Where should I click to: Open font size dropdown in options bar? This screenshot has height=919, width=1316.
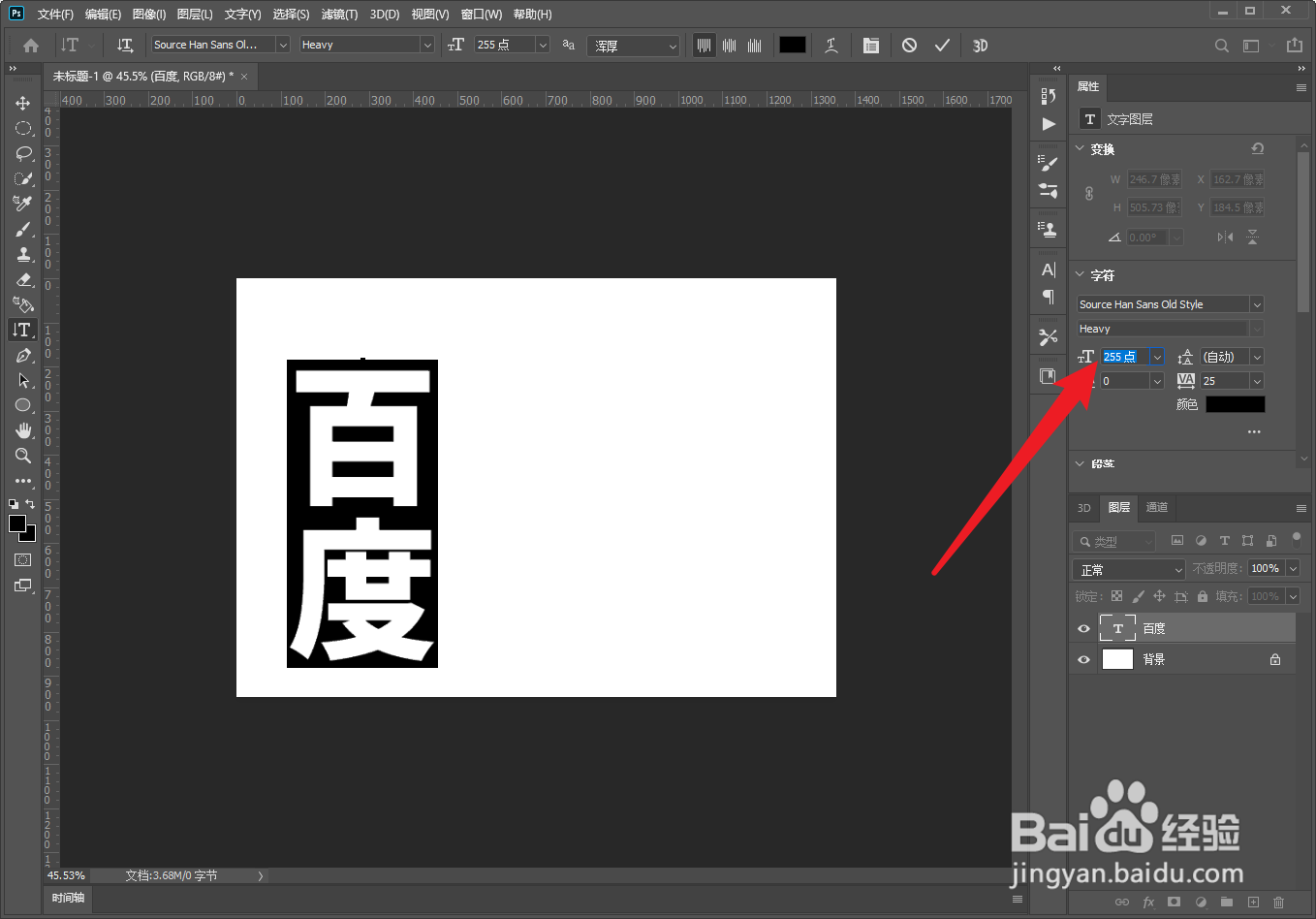pyautogui.click(x=543, y=45)
